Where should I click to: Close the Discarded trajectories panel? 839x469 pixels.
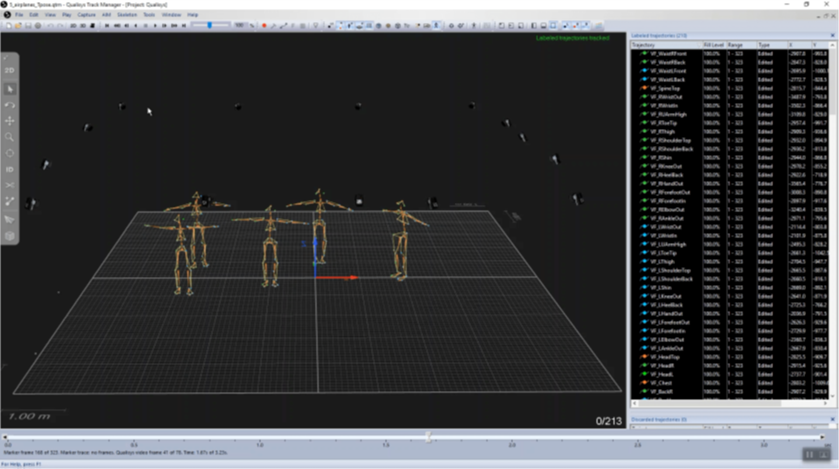coord(833,419)
